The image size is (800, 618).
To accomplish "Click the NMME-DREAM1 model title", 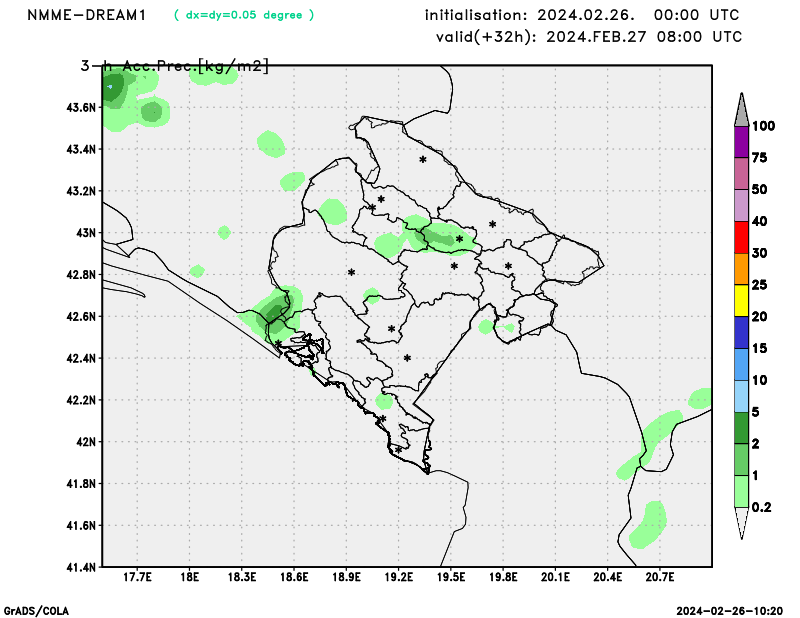I will pyautogui.click(x=86, y=15).
